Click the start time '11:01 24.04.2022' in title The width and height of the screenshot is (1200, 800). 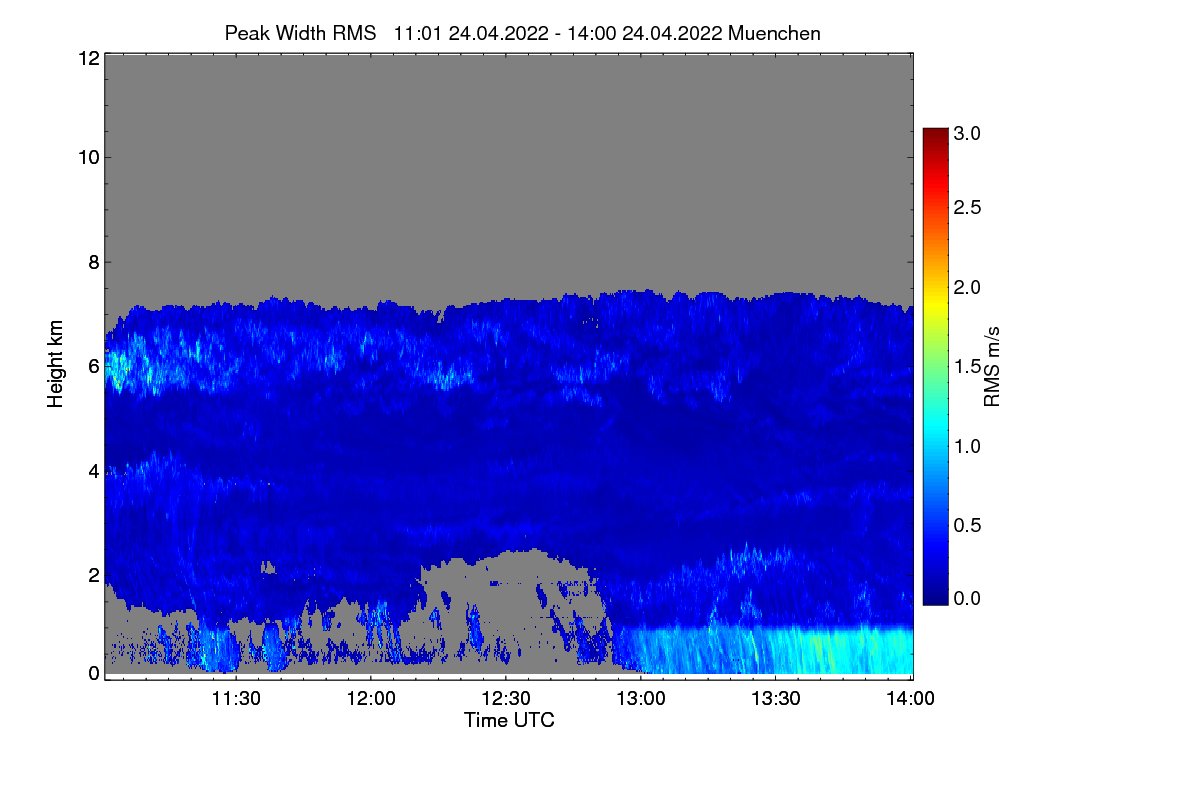click(471, 33)
